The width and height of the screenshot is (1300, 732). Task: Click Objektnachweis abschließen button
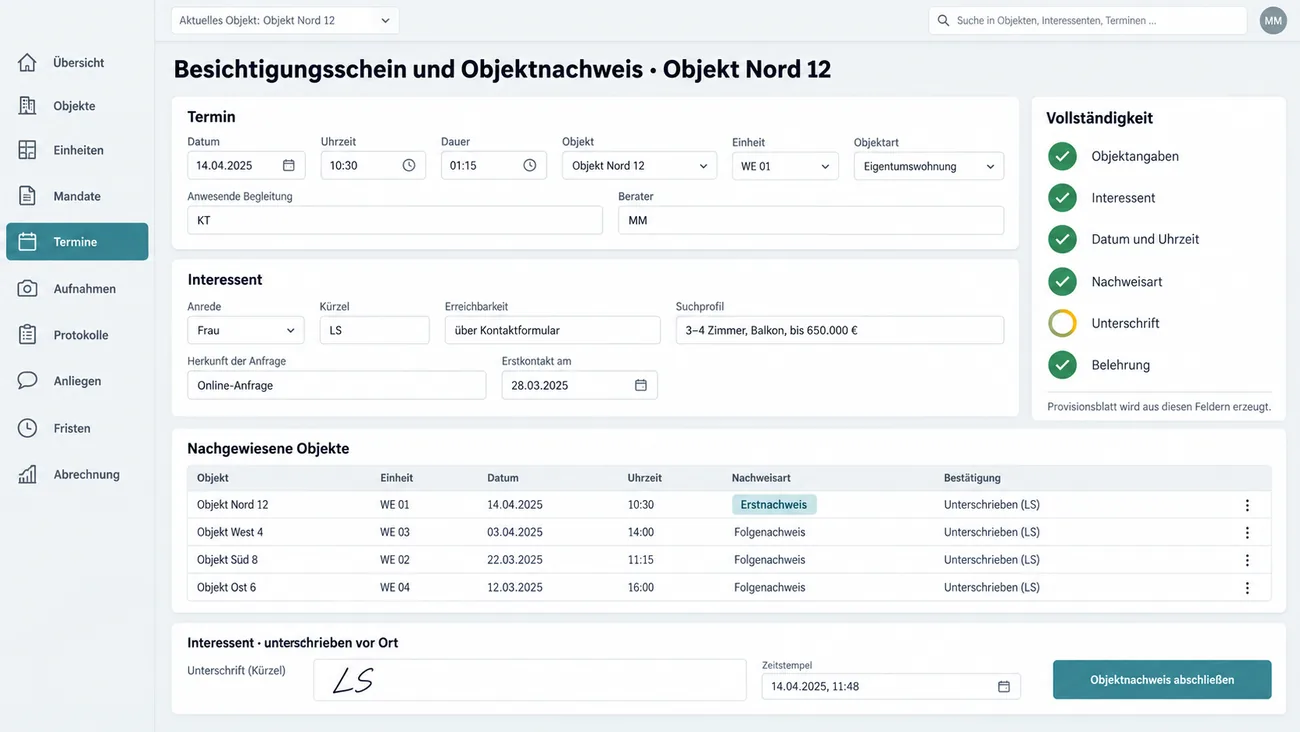click(x=1162, y=679)
